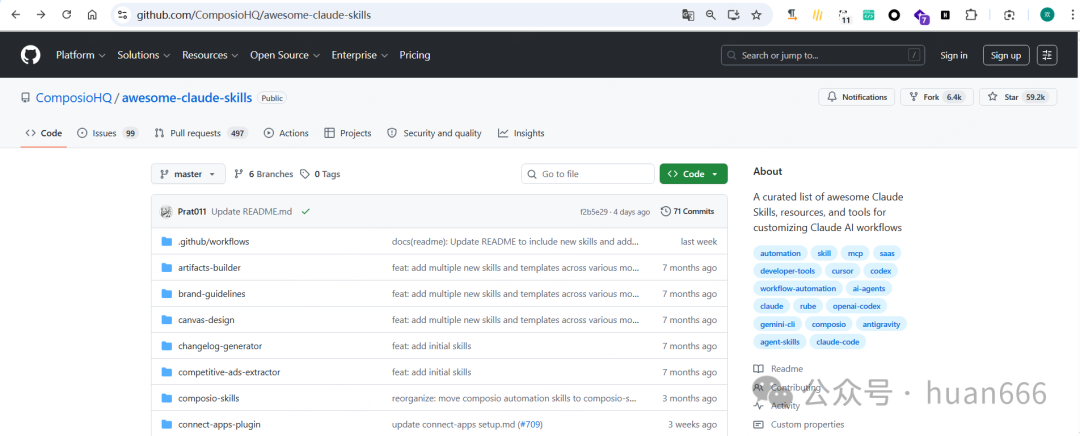This screenshot has height=436, width=1080.
Task: Open the browser extensions puzzle icon
Action: click(971, 14)
